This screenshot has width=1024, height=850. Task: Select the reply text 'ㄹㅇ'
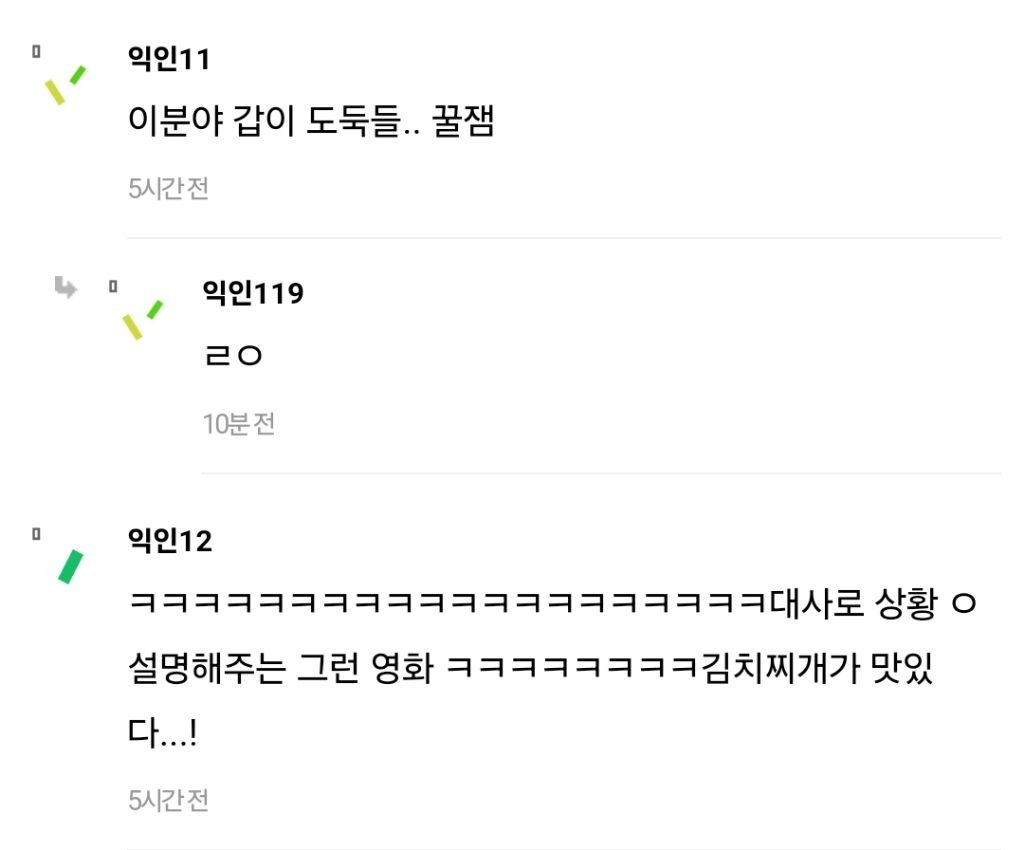point(233,356)
